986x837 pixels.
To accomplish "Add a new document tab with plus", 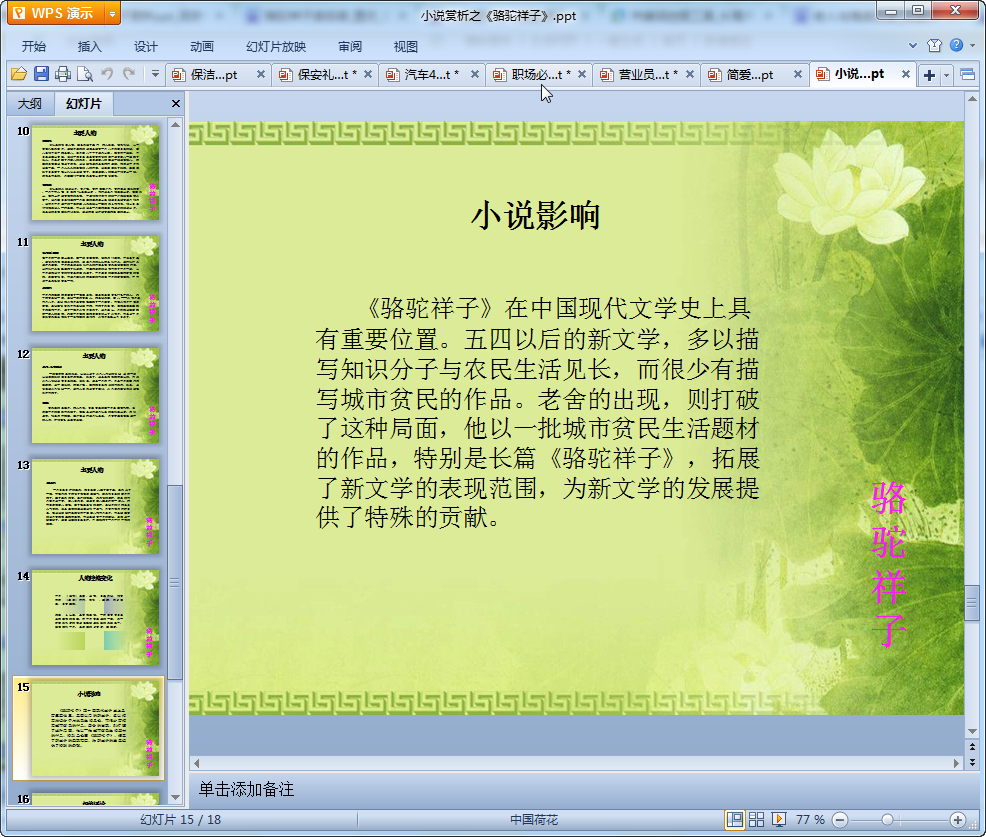I will [x=929, y=75].
